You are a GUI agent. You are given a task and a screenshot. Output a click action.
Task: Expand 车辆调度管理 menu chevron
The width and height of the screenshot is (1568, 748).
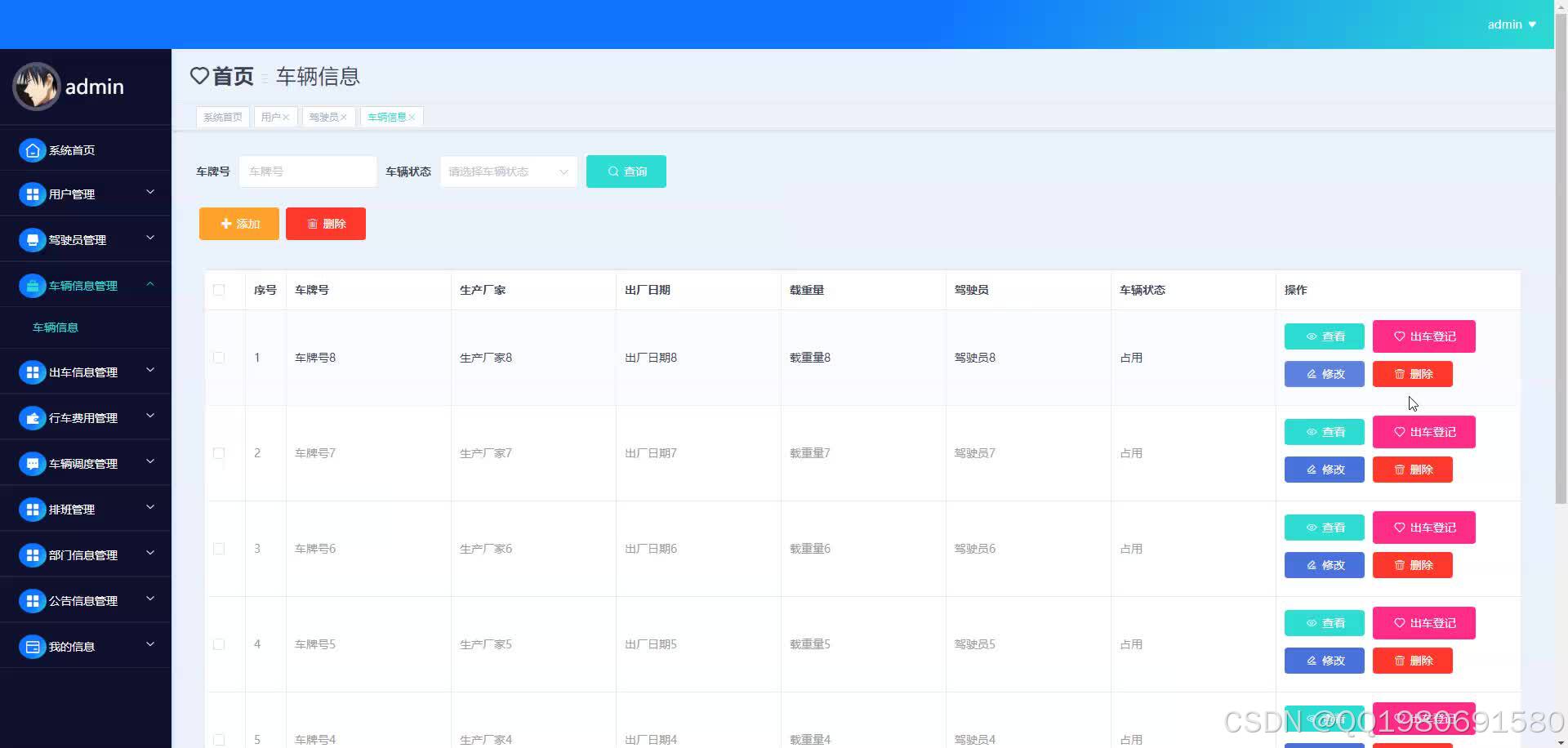[x=150, y=461]
